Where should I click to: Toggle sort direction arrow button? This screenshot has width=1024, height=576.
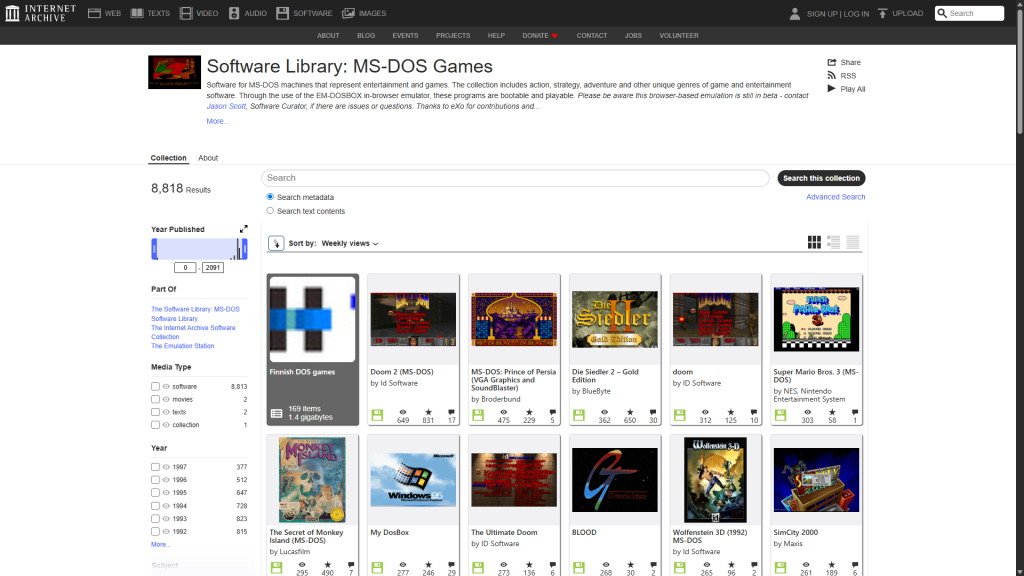click(x=276, y=243)
